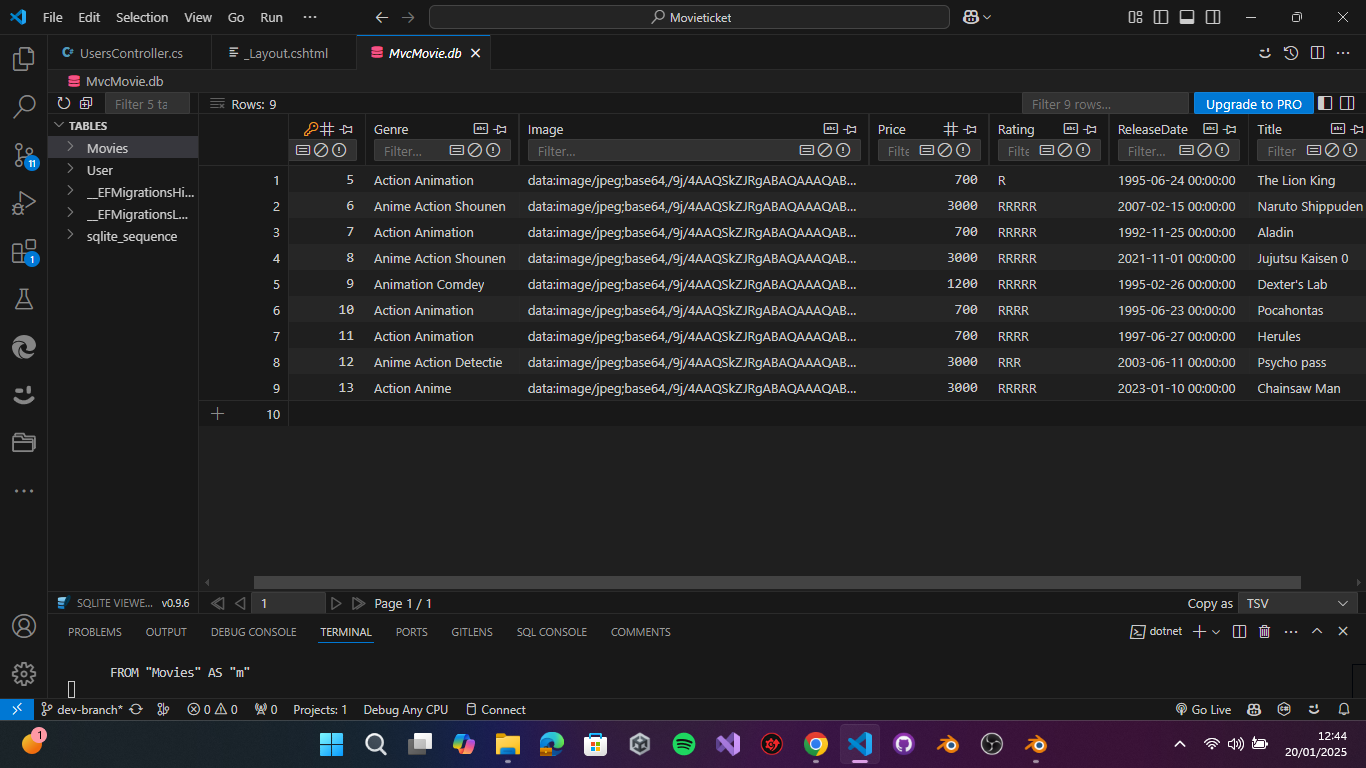The image size is (1366, 768).
Task: Click Connect in status bar
Action: pos(495,709)
